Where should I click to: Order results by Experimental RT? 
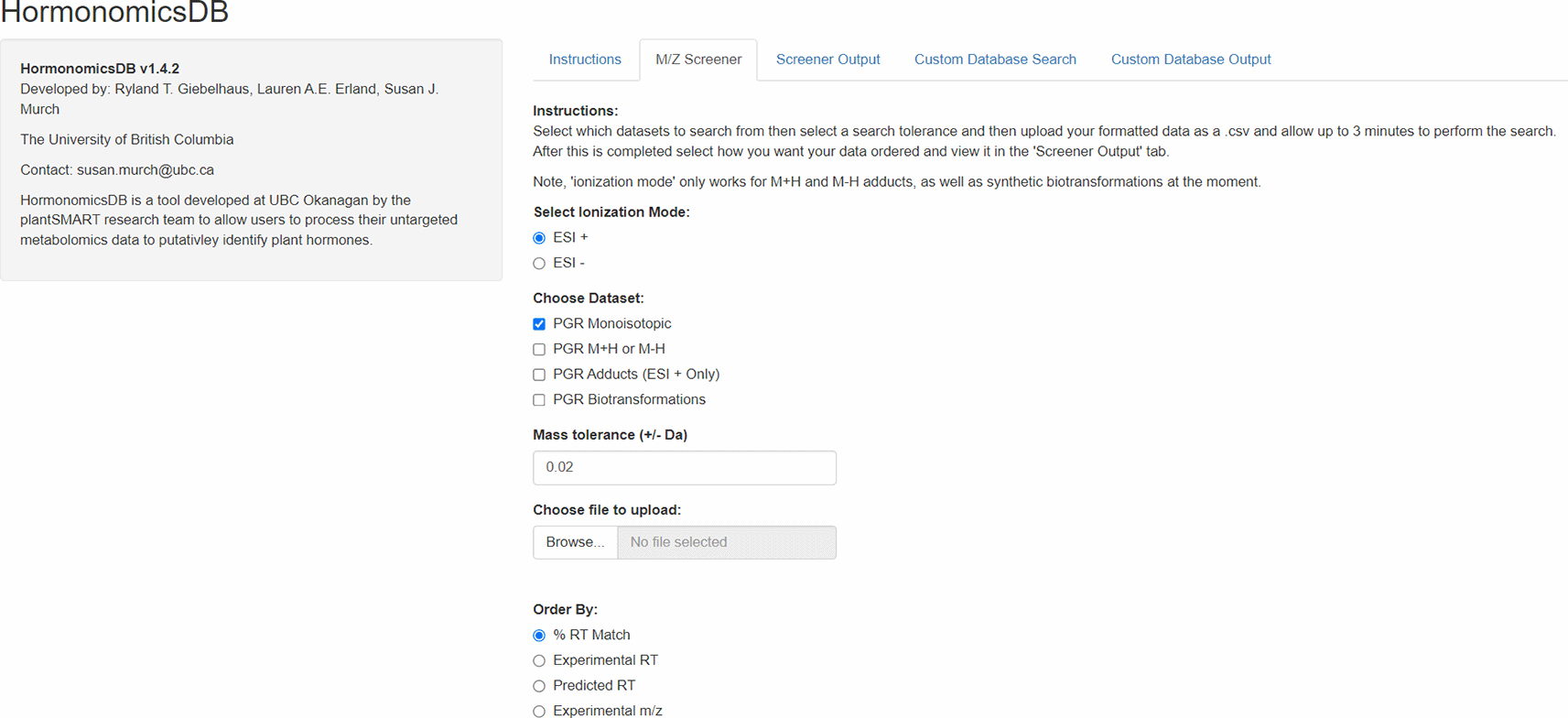pyautogui.click(x=539, y=661)
